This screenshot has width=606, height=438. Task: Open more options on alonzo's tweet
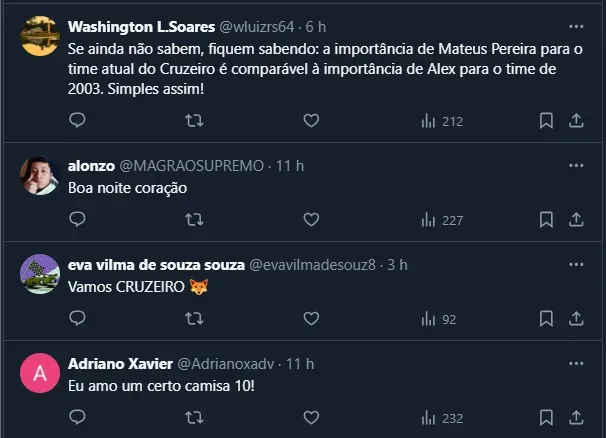coord(576,165)
